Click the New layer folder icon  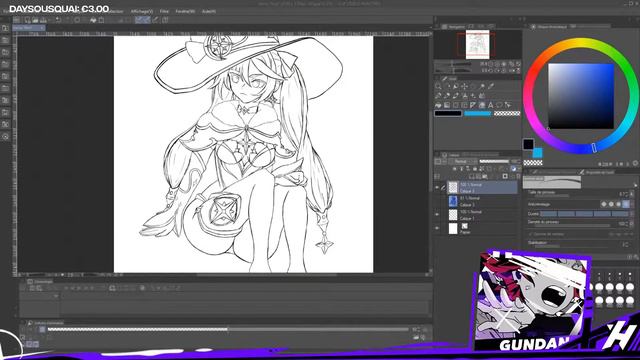tap(484, 176)
